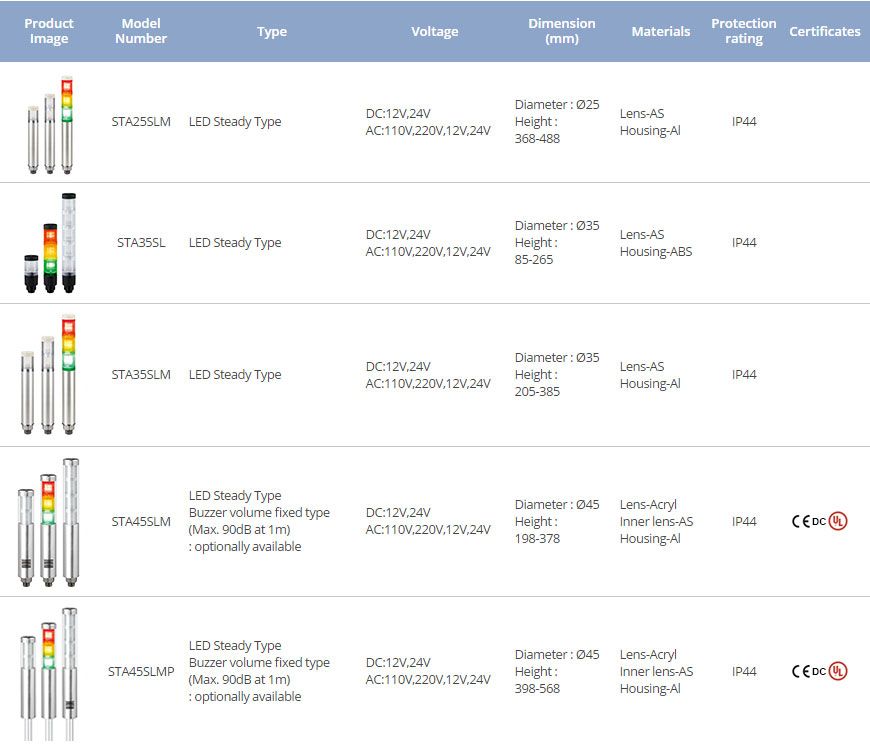The height and width of the screenshot is (745, 870).
Task: Click the Dimension (mm) column header
Action: click(561, 31)
